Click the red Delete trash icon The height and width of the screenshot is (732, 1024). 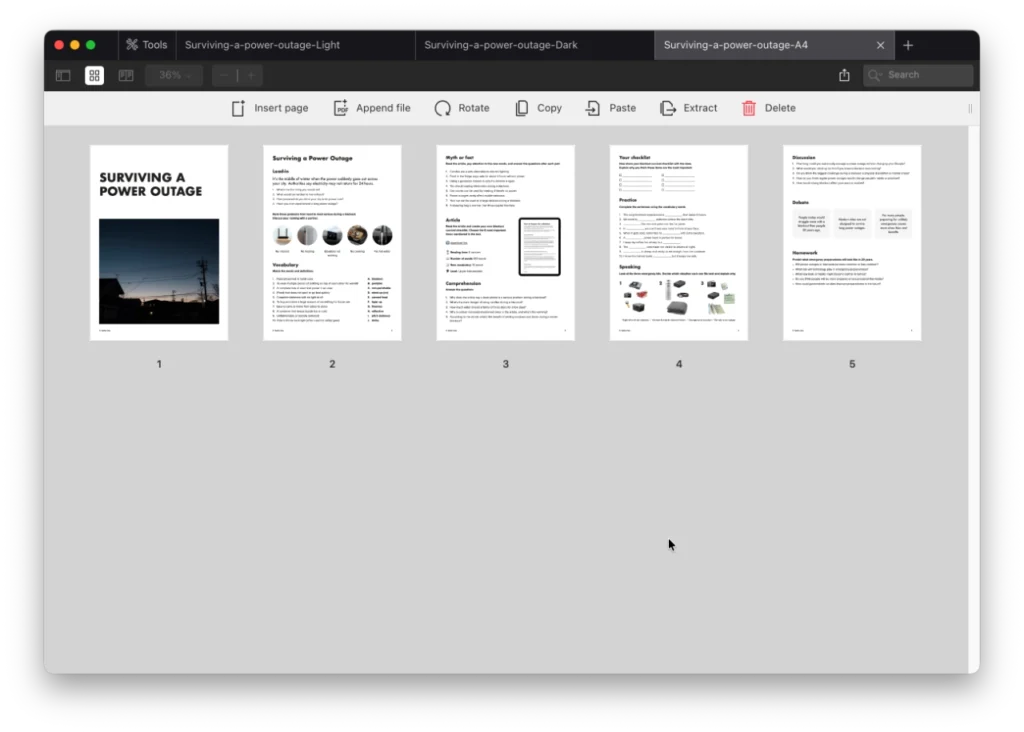pyautogui.click(x=749, y=108)
